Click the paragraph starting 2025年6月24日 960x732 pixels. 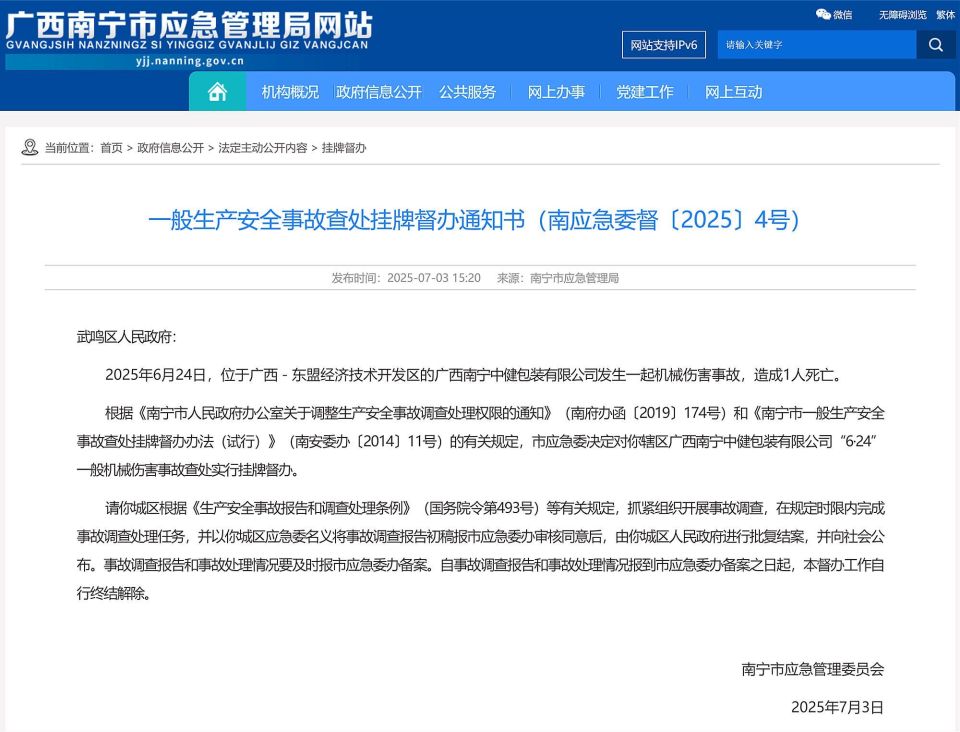point(475,375)
